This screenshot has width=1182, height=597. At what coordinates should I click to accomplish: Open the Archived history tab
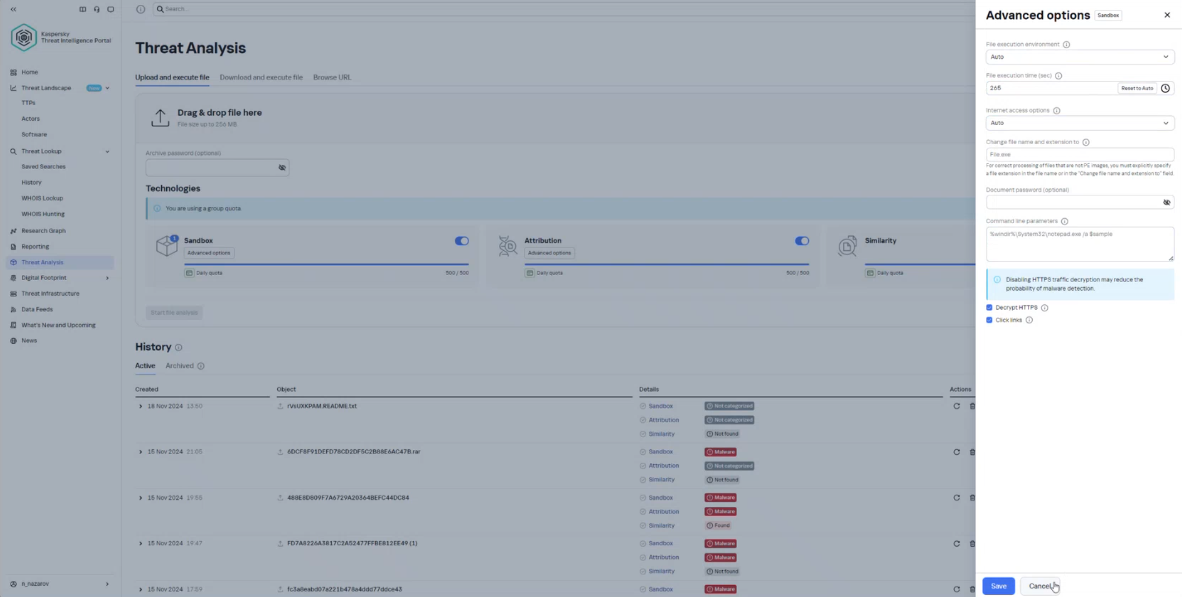(179, 366)
